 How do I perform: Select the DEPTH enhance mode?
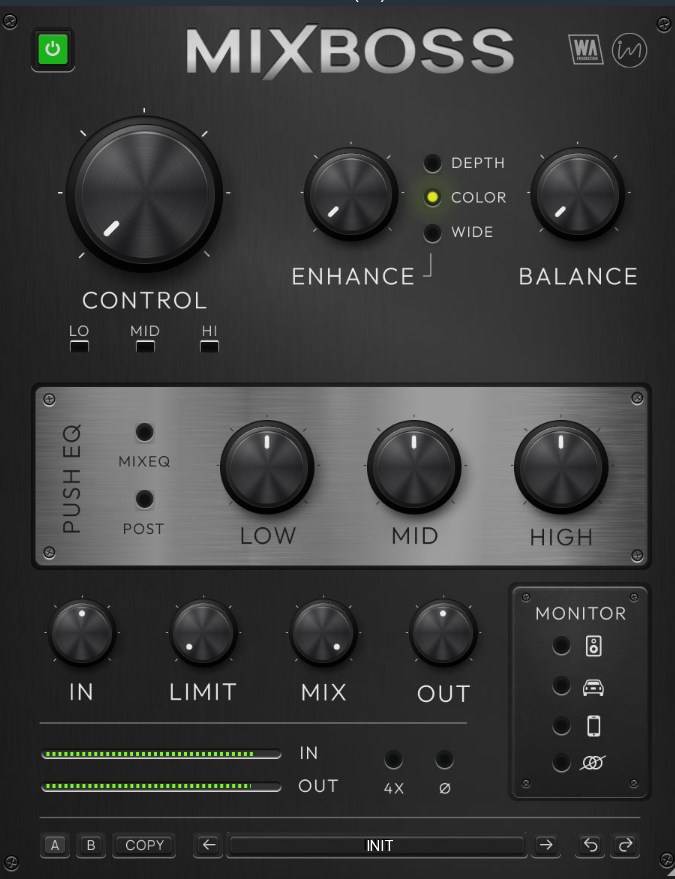pyautogui.click(x=432, y=163)
